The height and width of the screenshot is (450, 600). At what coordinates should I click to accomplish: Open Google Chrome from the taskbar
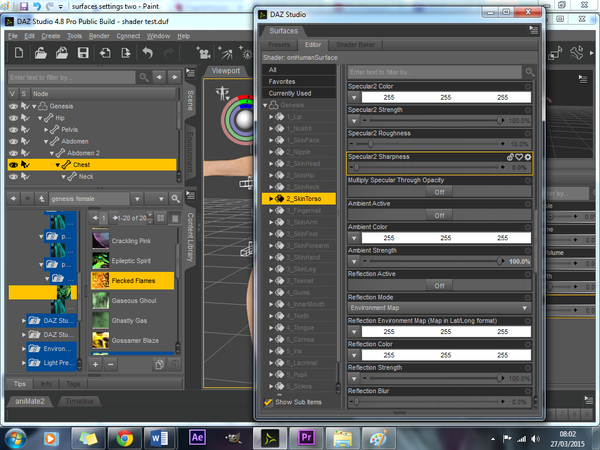pyautogui.click(x=125, y=438)
